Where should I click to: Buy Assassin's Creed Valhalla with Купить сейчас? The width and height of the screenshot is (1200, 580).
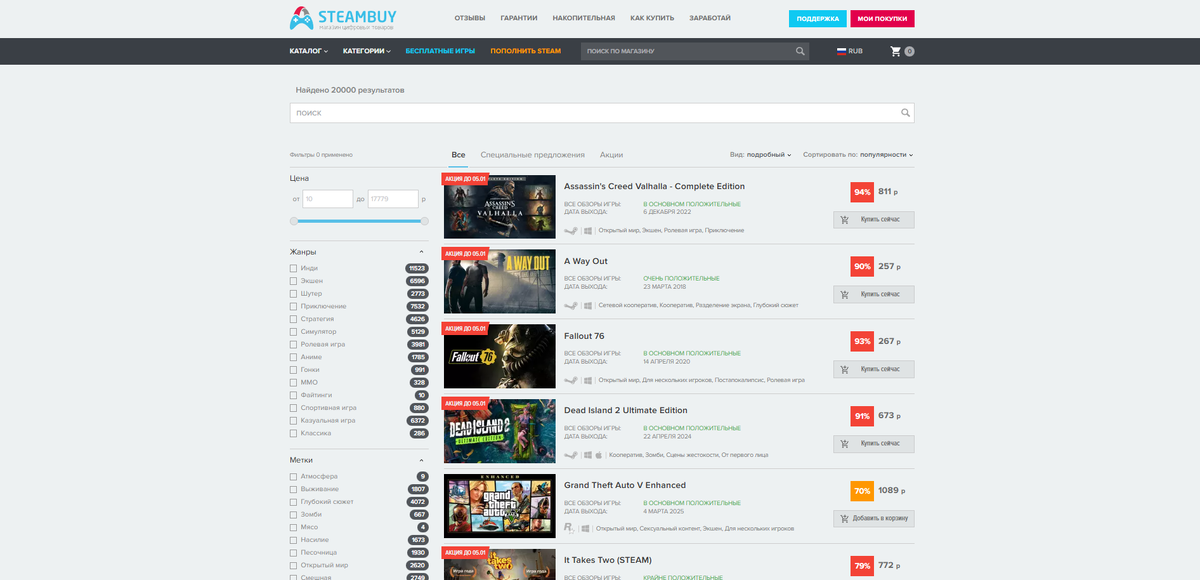coord(873,220)
